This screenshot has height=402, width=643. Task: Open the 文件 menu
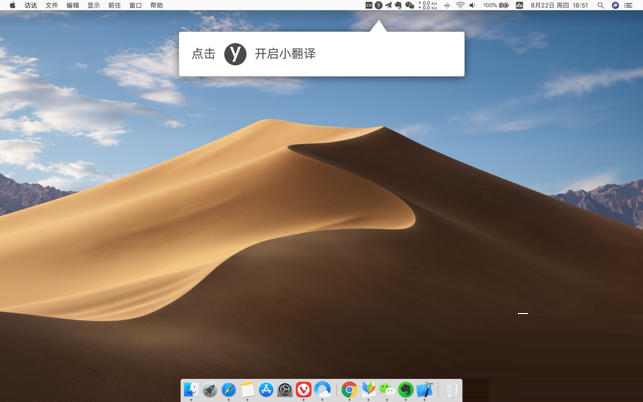51,5
